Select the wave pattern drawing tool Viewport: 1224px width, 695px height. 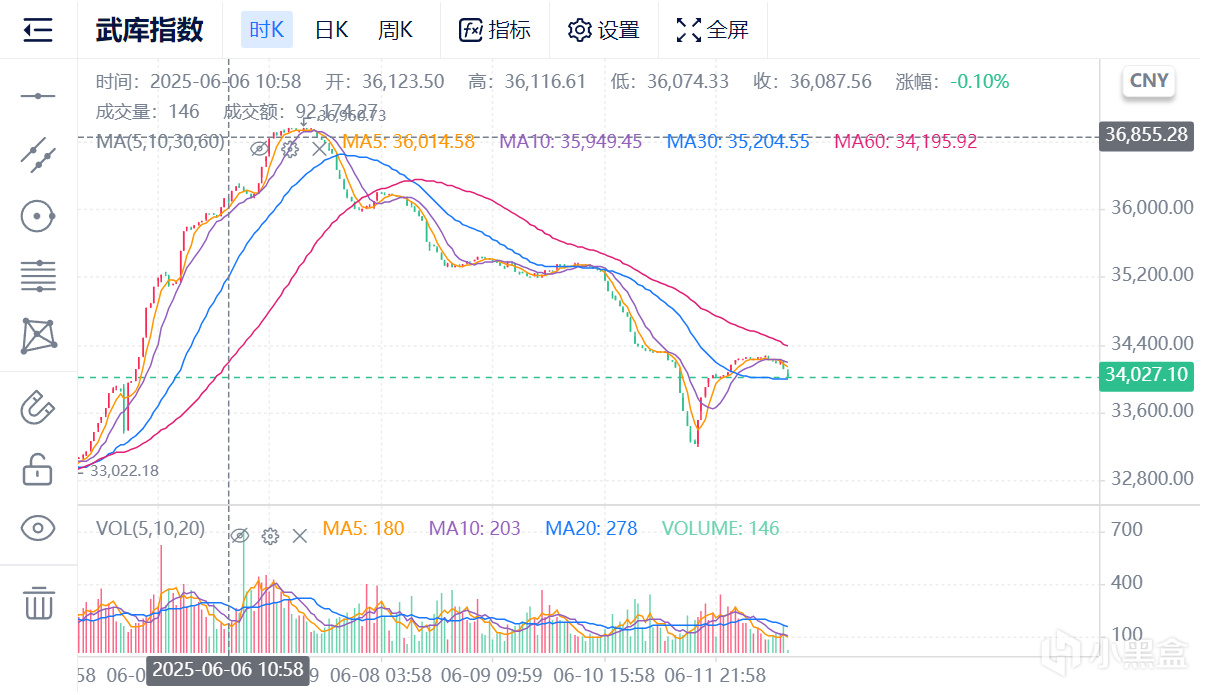click(38, 336)
